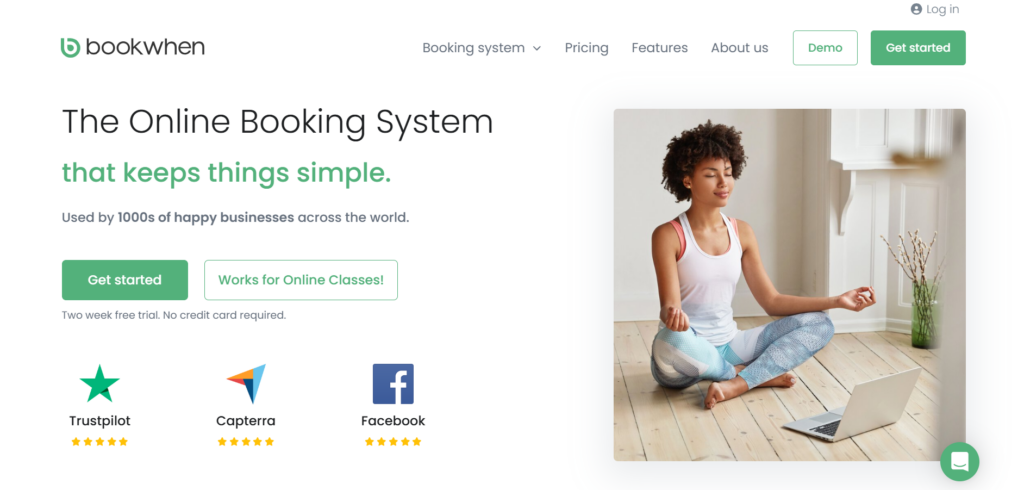1024x490 pixels.
Task: Open the Features menu item
Action: tap(659, 48)
